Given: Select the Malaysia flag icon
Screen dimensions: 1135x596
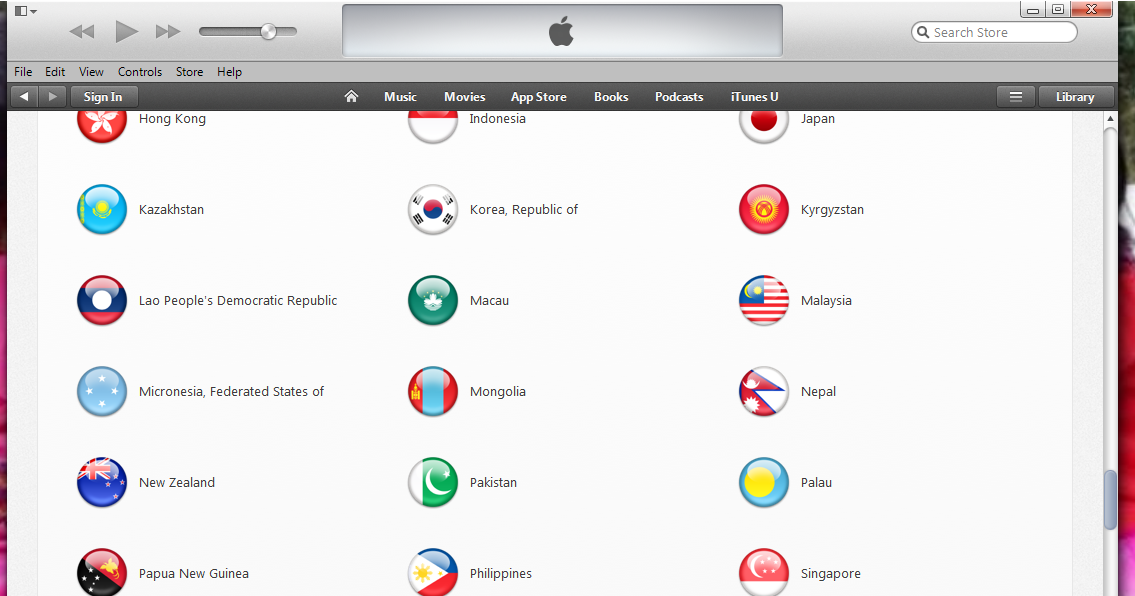Looking at the screenshot, I should pyautogui.click(x=764, y=301).
